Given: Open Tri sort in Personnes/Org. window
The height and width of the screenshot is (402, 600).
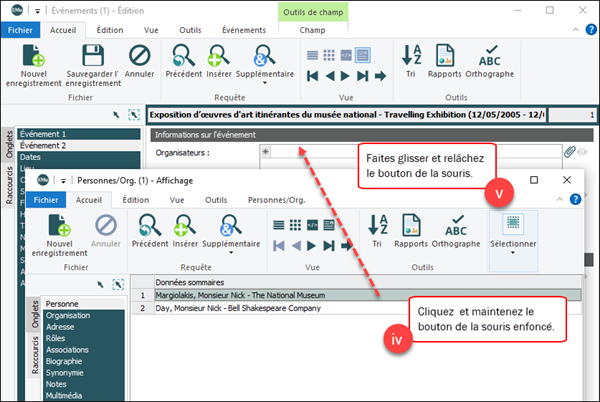Looking at the screenshot, I should (x=379, y=232).
